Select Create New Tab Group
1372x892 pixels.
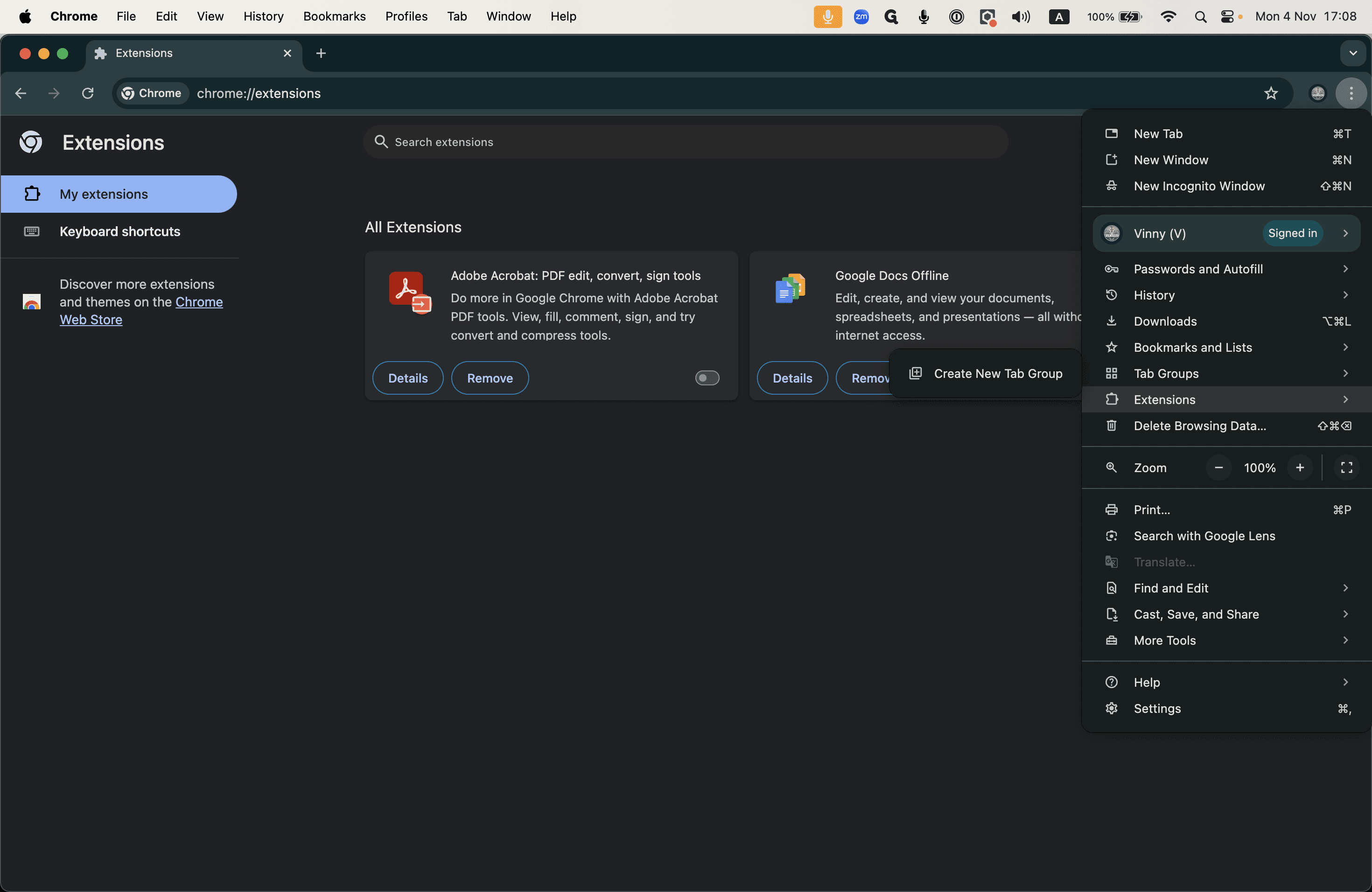986,373
